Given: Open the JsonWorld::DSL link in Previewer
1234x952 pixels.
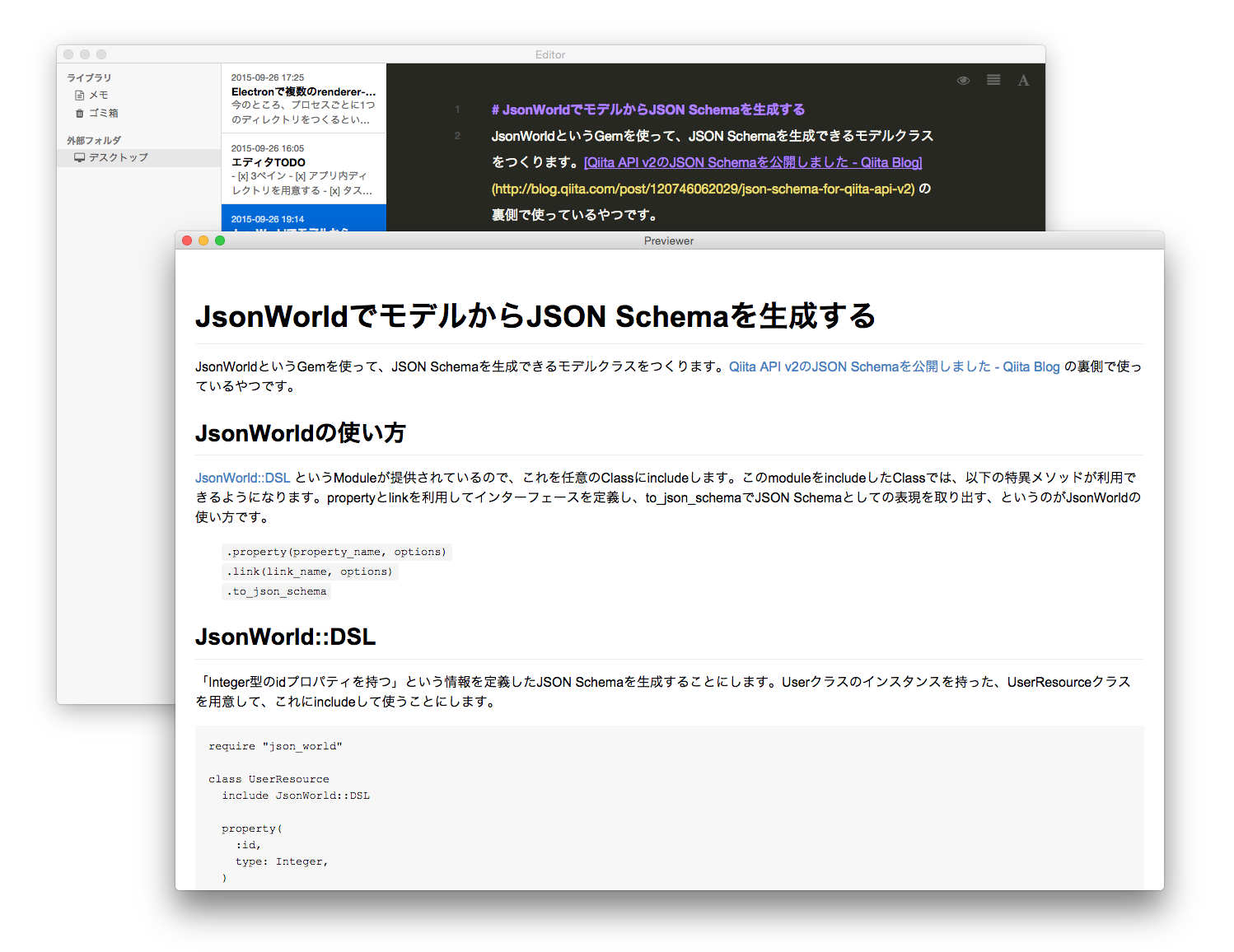Looking at the screenshot, I should tap(243, 478).
